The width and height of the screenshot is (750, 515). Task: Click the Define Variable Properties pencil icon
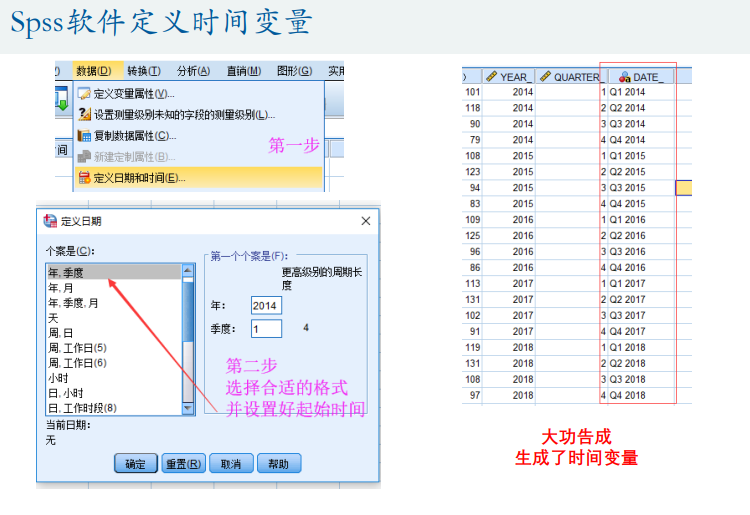(x=84, y=93)
